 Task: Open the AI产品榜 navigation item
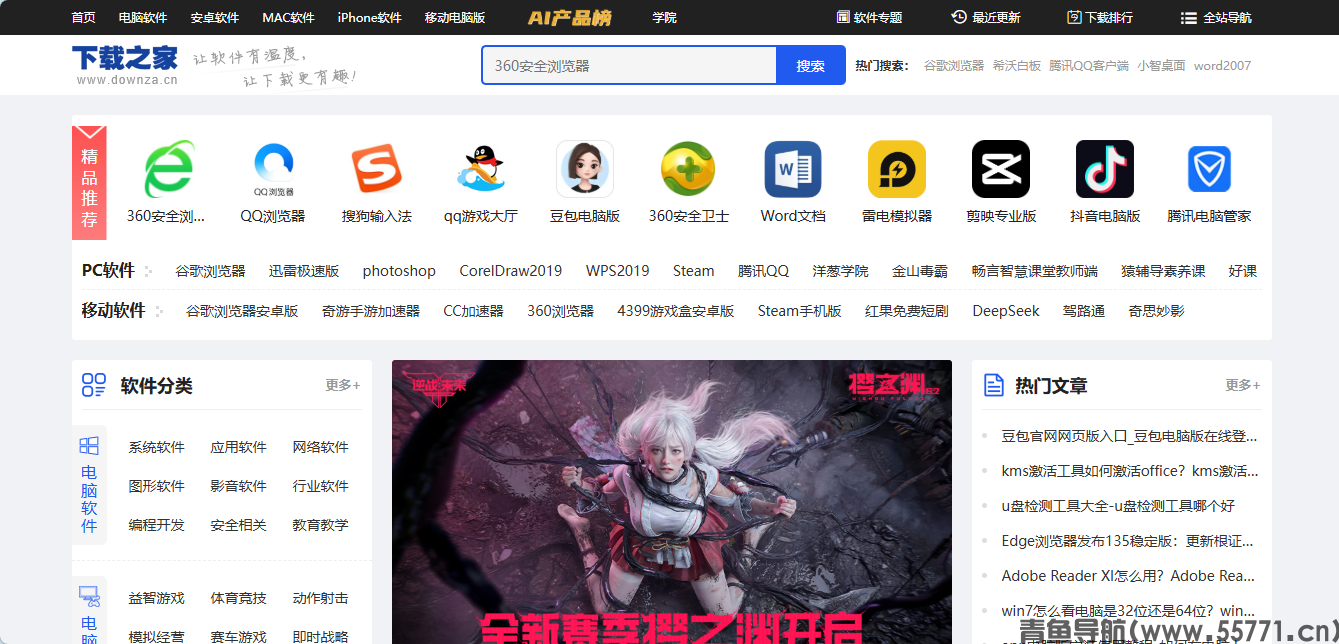point(570,17)
